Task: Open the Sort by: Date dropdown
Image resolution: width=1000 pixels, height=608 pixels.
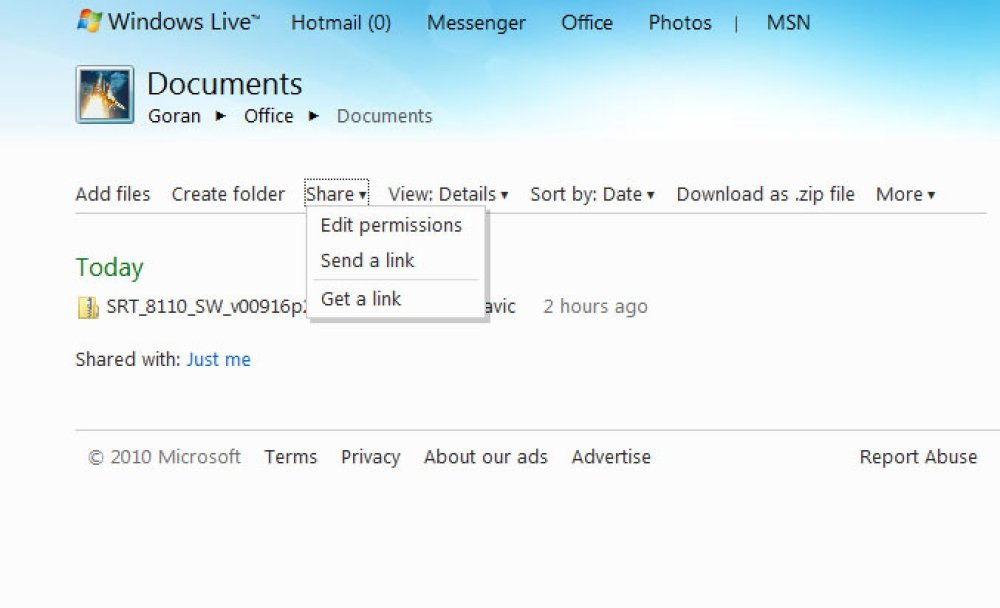Action: (x=592, y=194)
